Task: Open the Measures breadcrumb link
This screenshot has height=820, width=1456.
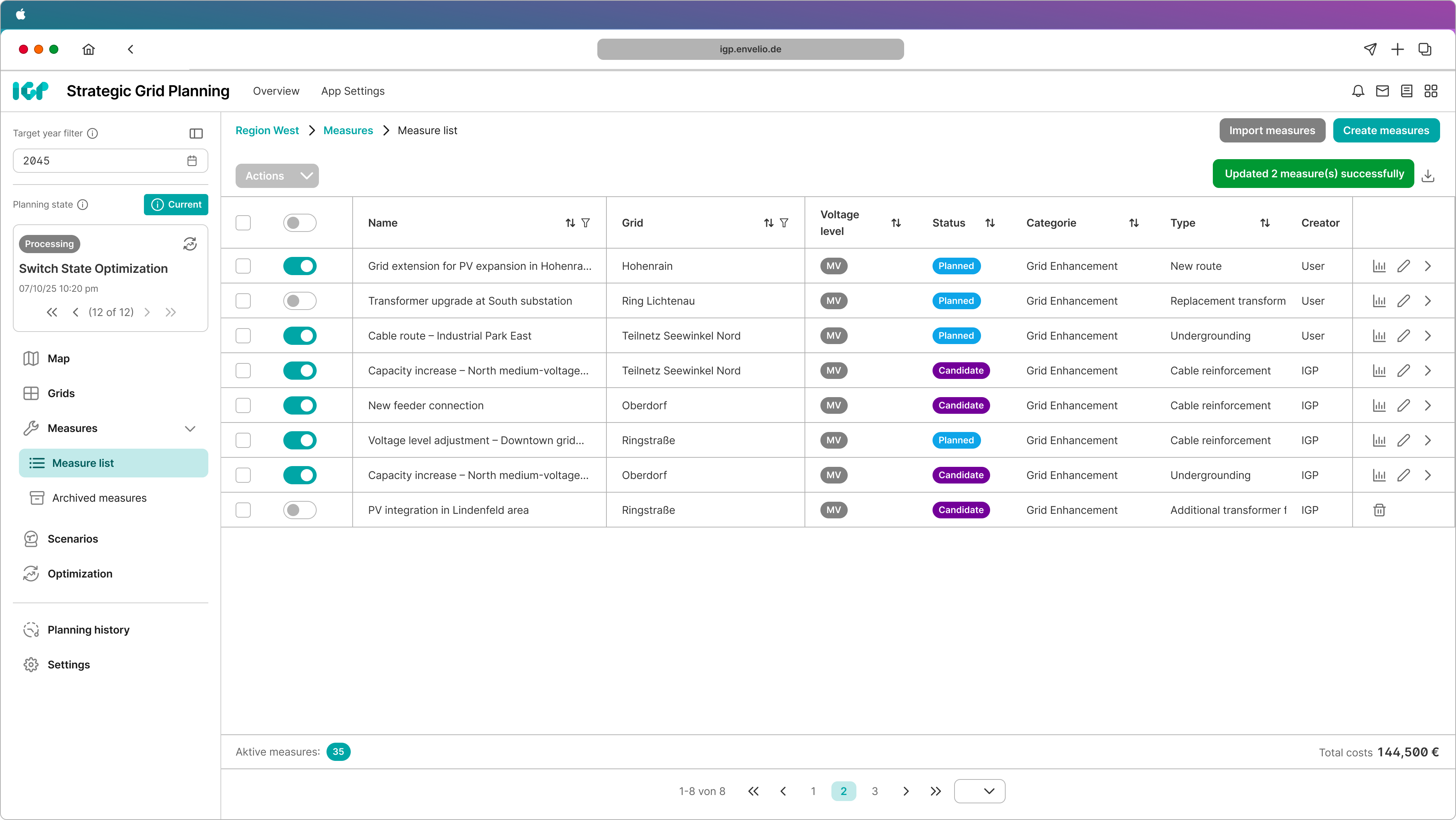Action: pos(348,130)
